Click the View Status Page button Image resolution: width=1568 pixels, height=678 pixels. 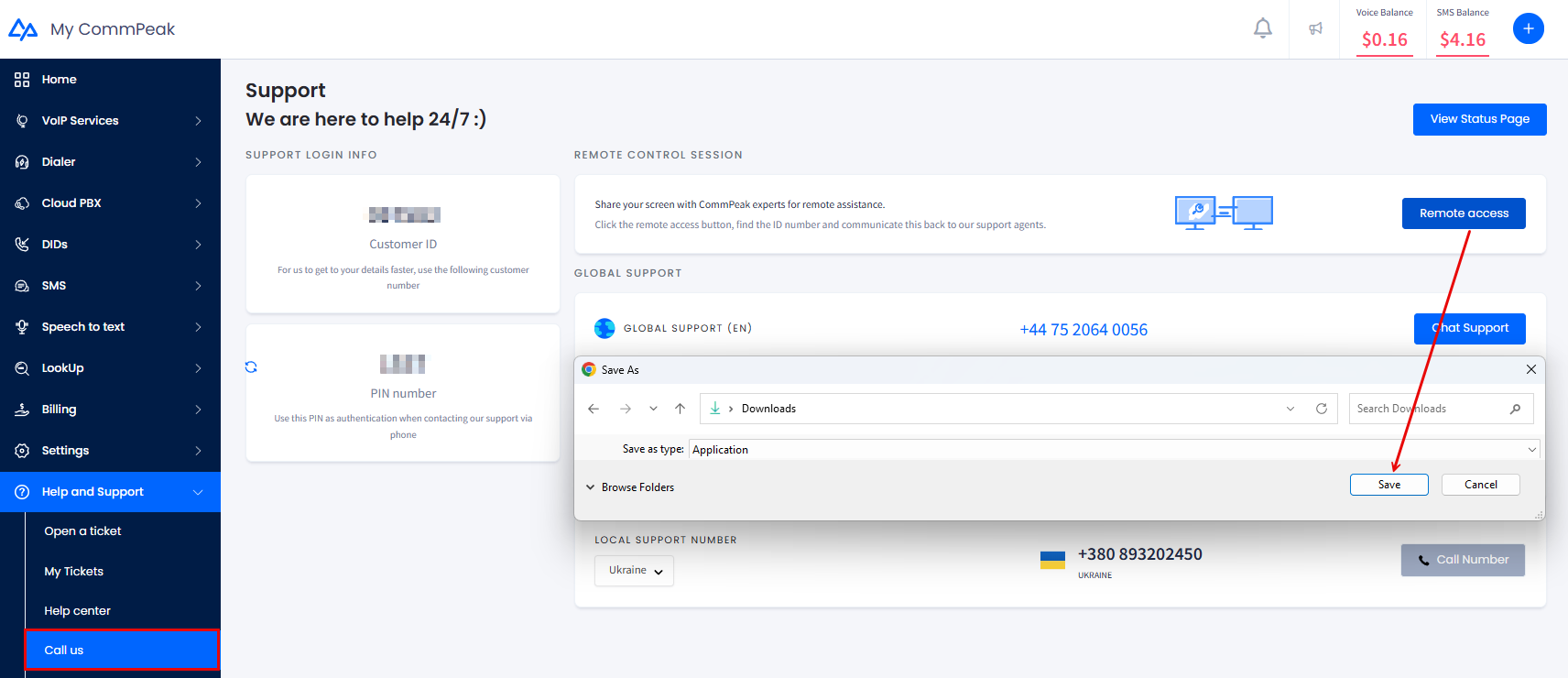pos(1480,119)
